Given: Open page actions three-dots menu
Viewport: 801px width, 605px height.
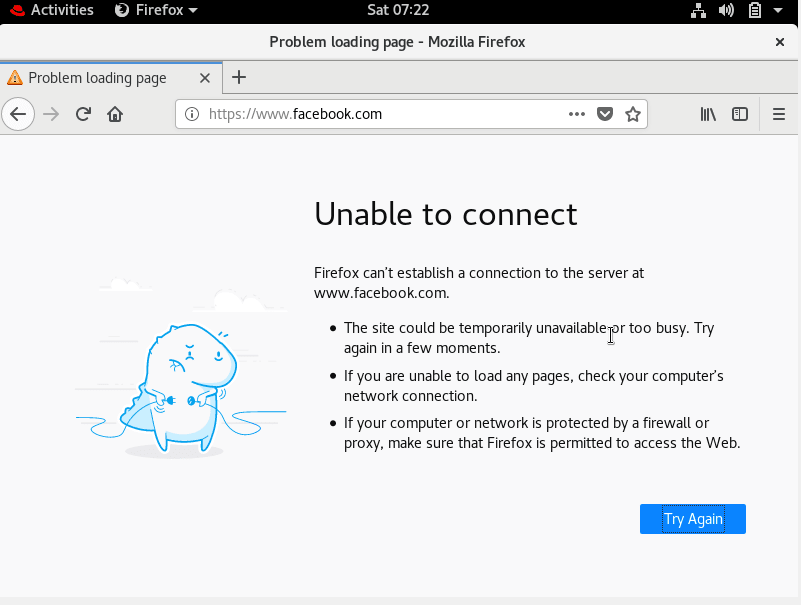Looking at the screenshot, I should 577,114.
